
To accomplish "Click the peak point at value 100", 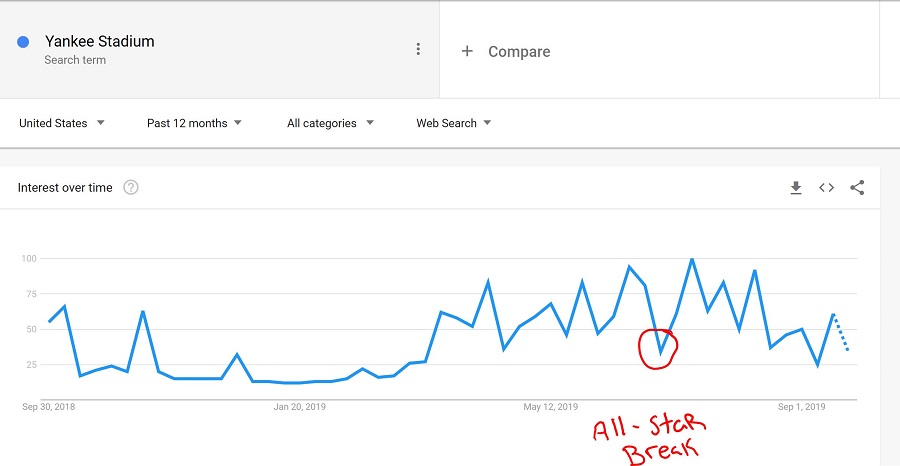I will click(x=692, y=259).
